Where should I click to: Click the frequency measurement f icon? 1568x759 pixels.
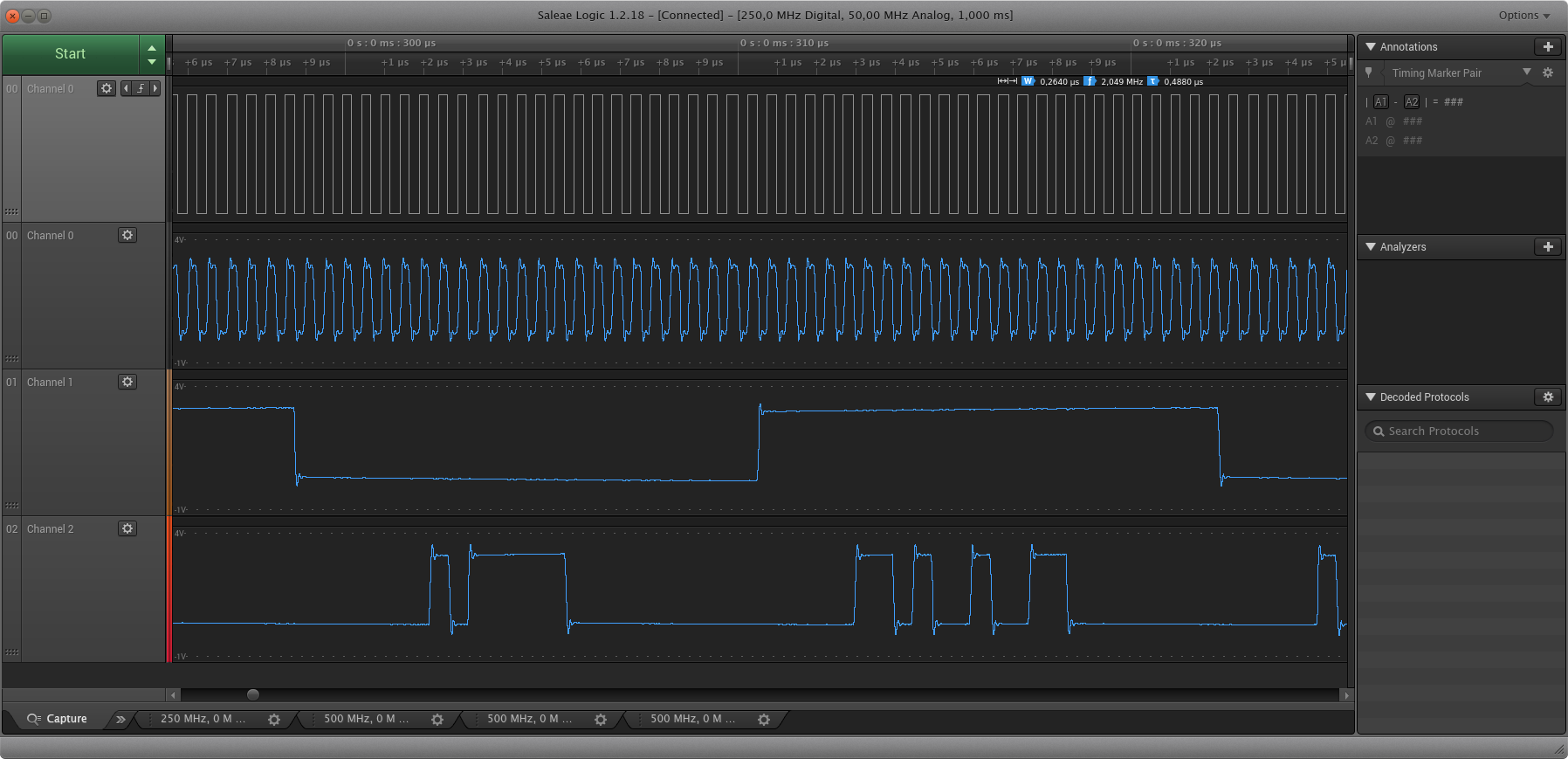pos(1090,81)
